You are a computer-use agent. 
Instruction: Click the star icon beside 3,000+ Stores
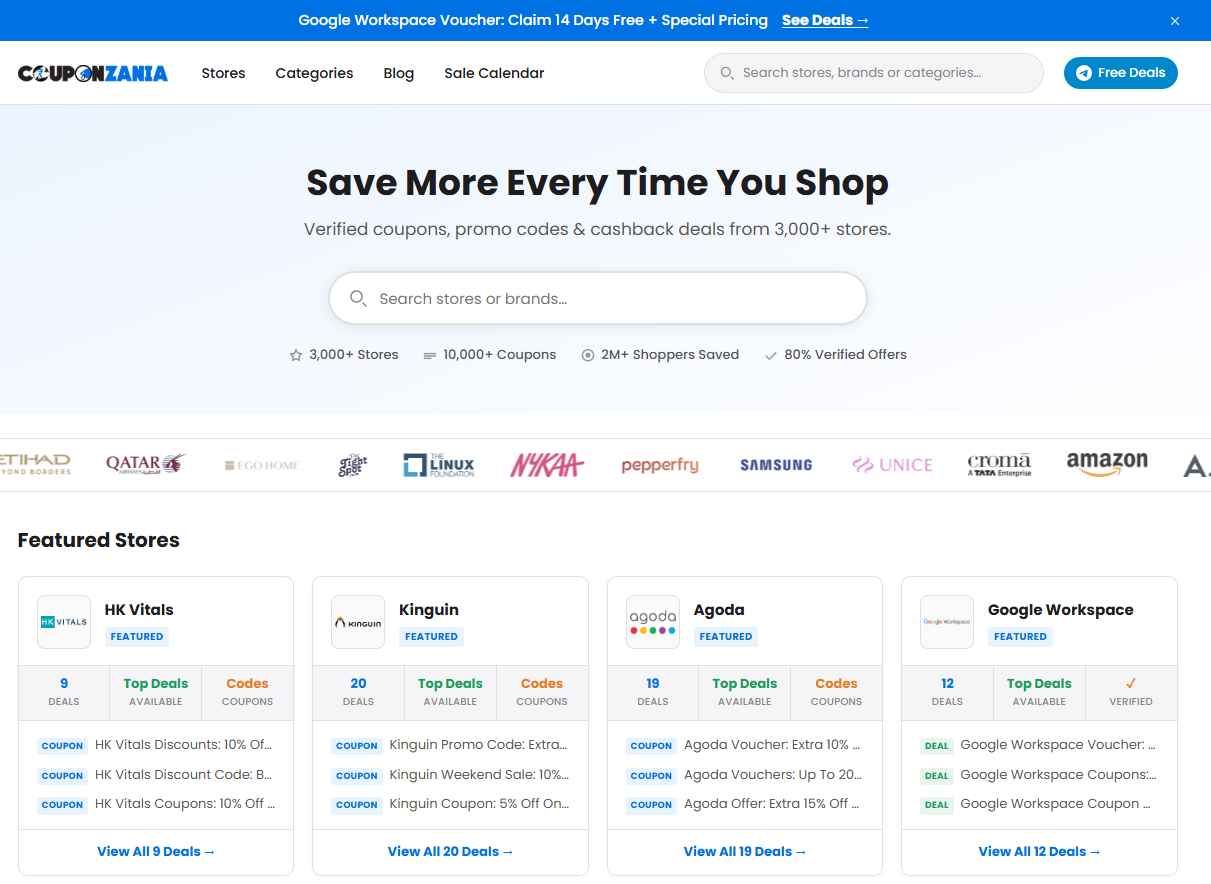tap(296, 355)
